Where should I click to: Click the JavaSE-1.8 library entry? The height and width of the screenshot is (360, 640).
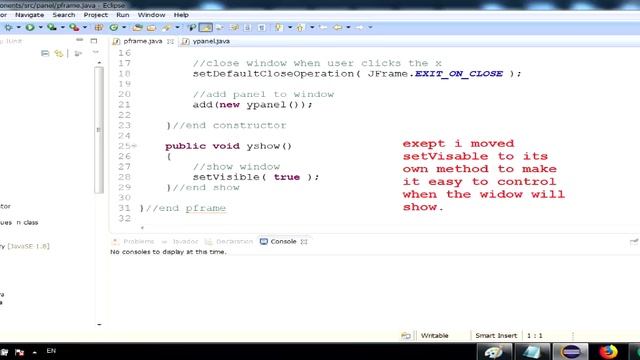click(x=24, y=246)
